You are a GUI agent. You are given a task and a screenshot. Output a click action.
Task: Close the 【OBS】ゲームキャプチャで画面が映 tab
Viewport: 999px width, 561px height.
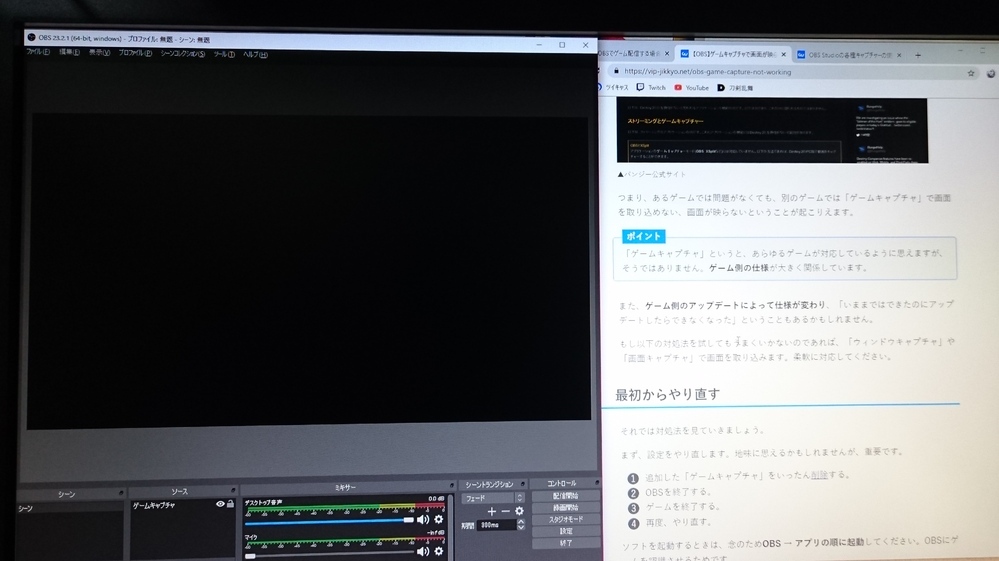[x=784, y=55]
